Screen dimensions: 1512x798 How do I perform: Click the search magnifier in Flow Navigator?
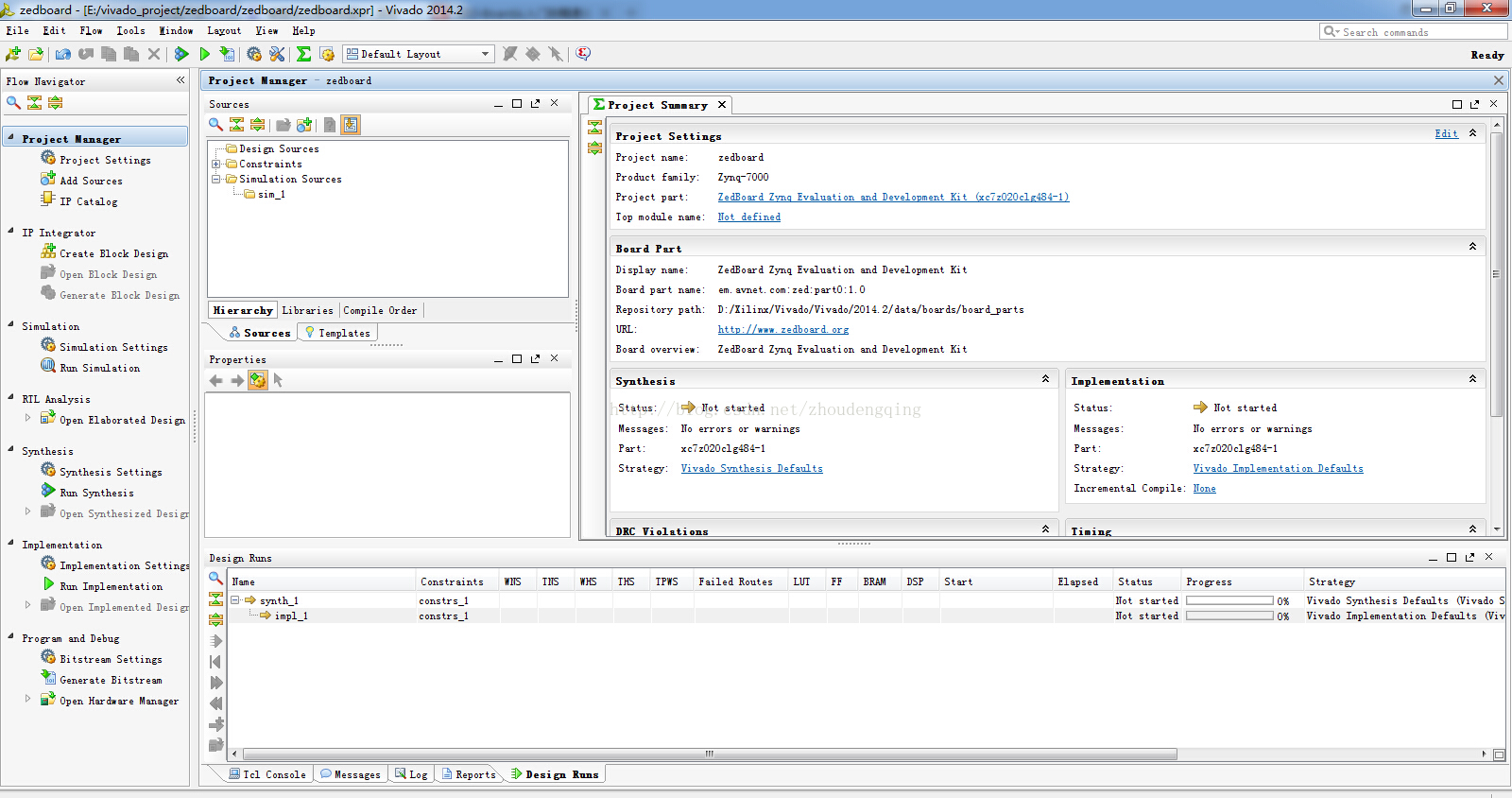(13, 102)
